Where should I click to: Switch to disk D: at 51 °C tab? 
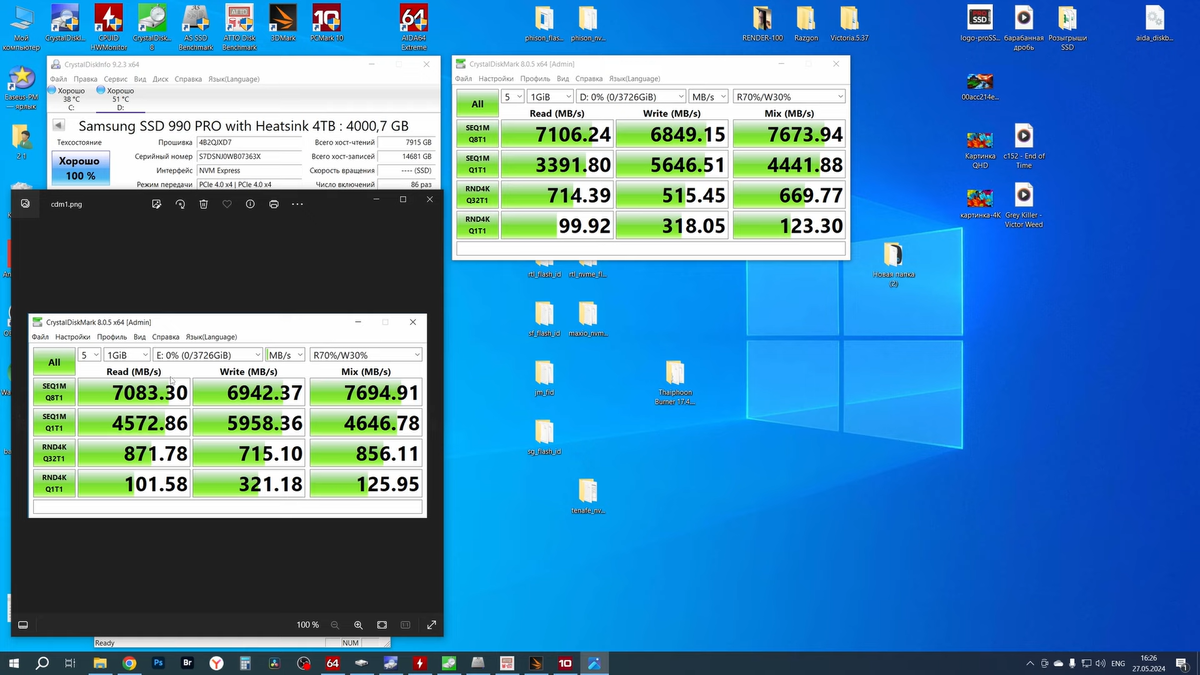[120, 98]
